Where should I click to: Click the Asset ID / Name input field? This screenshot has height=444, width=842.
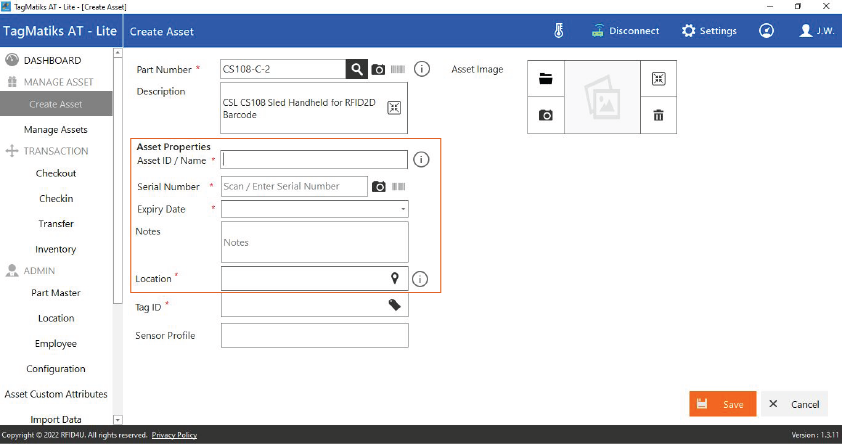click(x=314, y=159)
